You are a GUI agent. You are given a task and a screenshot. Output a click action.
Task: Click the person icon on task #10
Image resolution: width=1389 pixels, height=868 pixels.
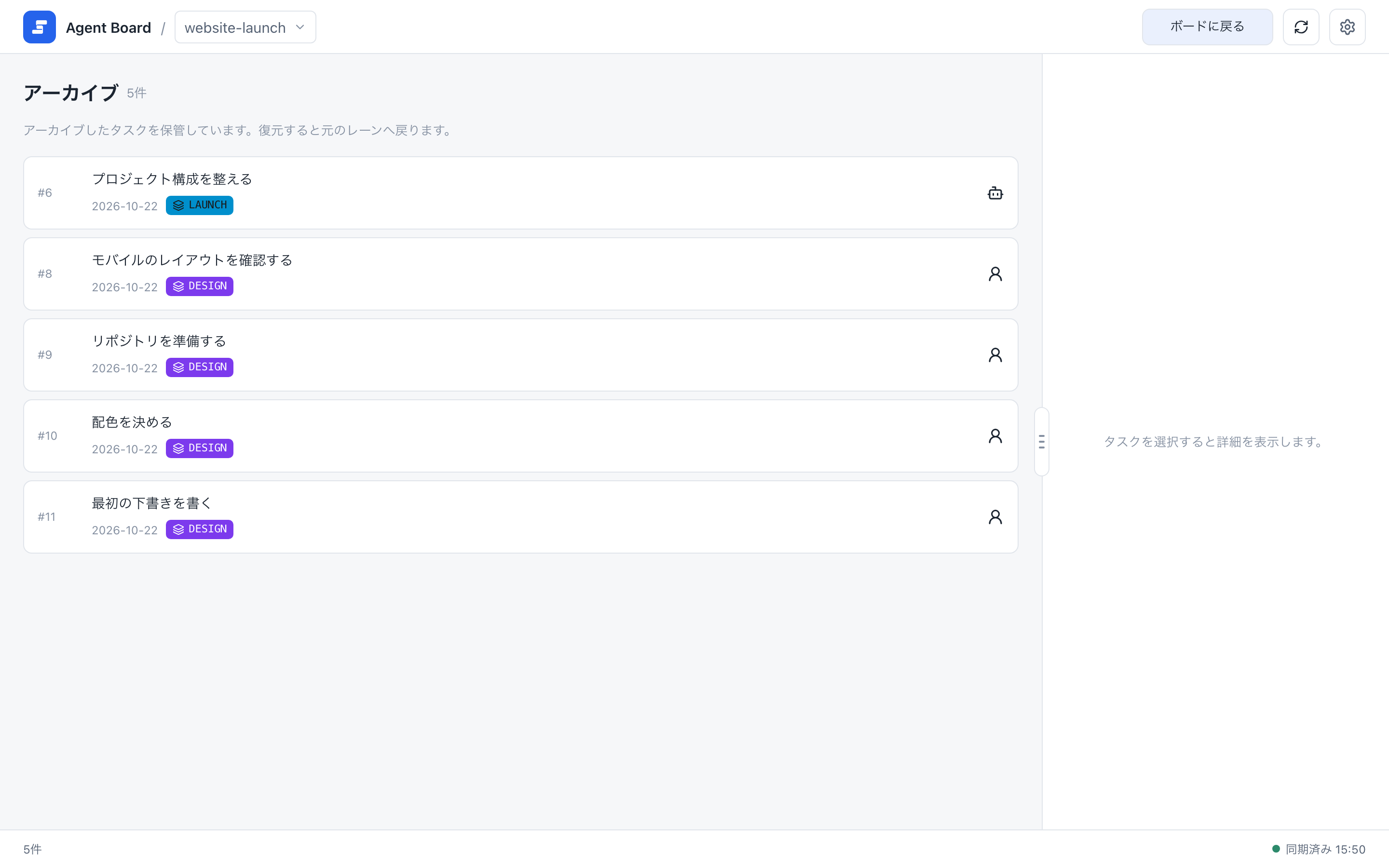[x=995, y=436]
